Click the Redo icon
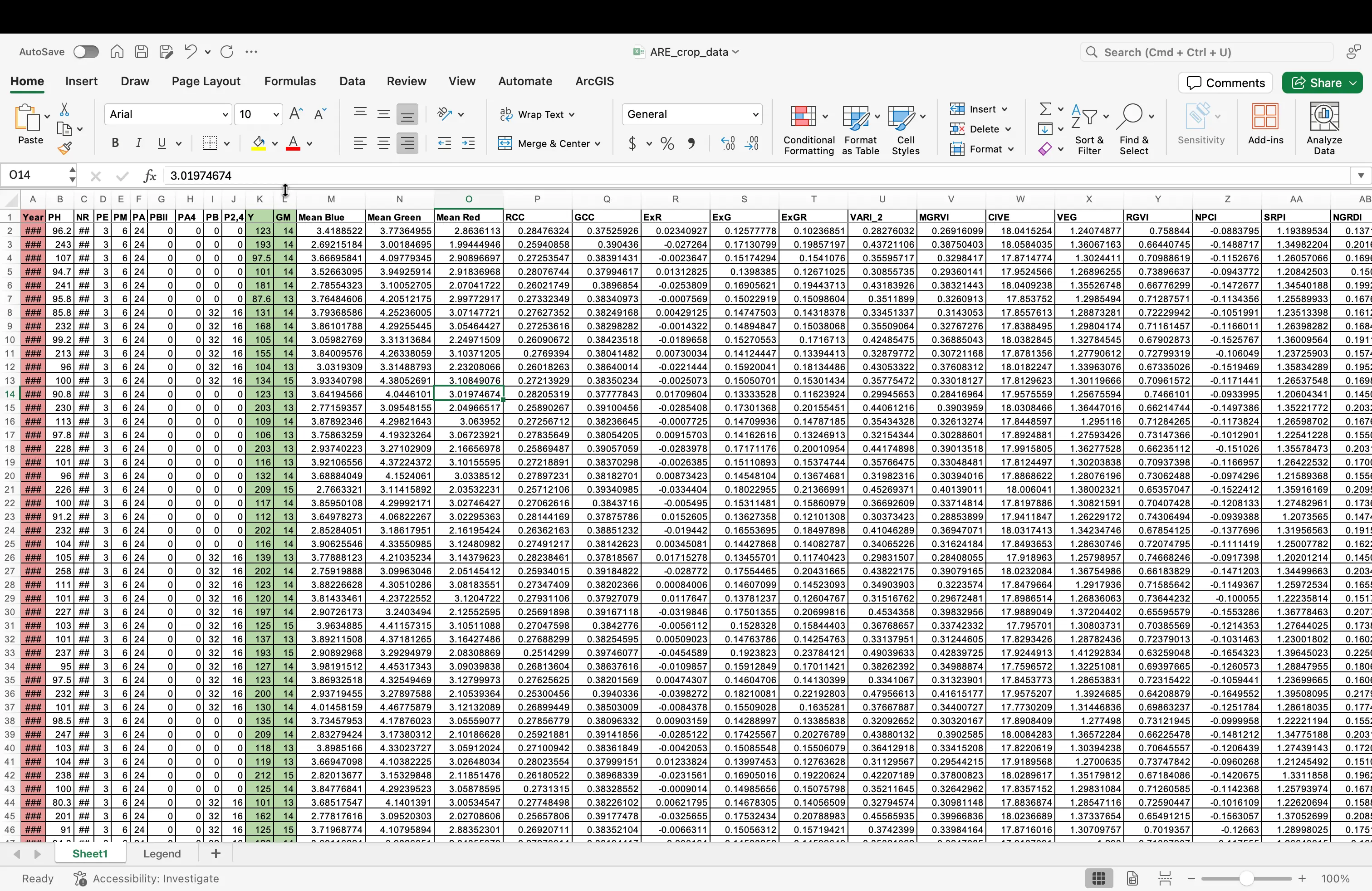The height and width of the screenshot is (891, 1372). pyautogui.click(x=227, y=52)
